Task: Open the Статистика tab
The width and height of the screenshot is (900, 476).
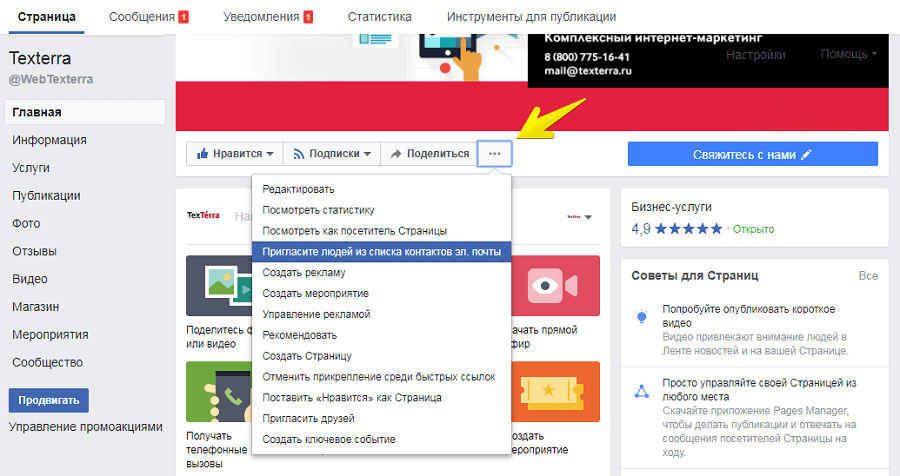Action: tap(379, 17)
